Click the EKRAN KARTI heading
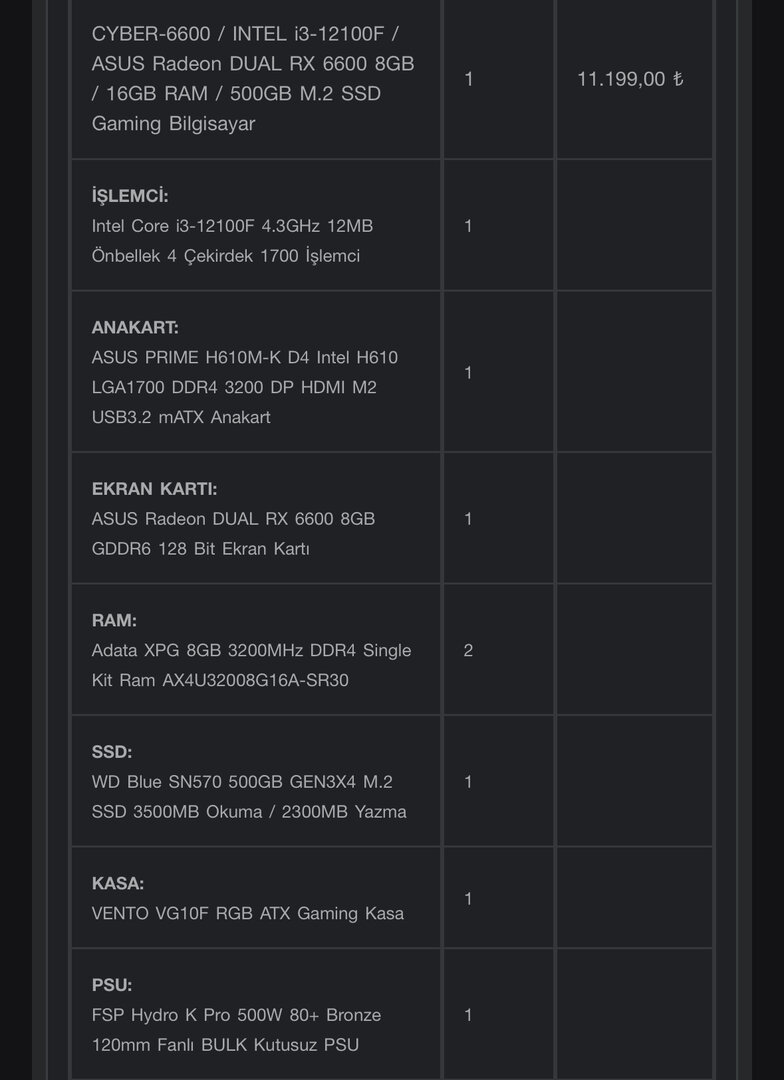 pos(154,489)
